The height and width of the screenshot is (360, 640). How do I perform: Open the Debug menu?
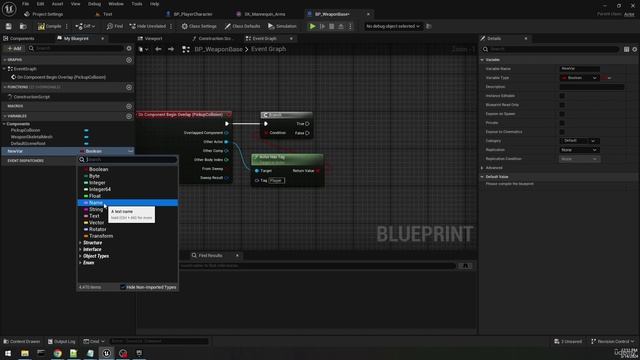94,4
